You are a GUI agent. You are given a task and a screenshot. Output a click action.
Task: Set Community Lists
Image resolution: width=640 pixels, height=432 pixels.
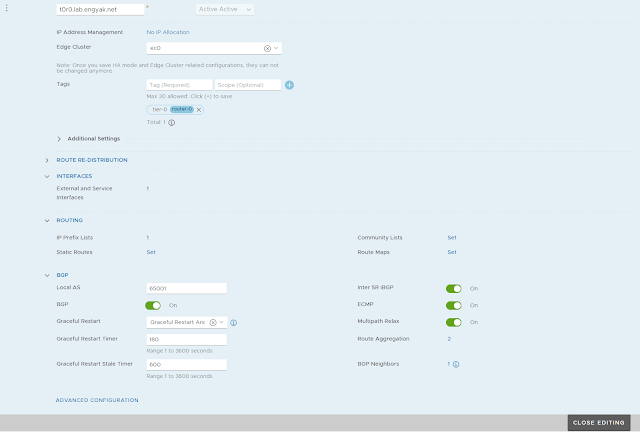tap(452, 238)
